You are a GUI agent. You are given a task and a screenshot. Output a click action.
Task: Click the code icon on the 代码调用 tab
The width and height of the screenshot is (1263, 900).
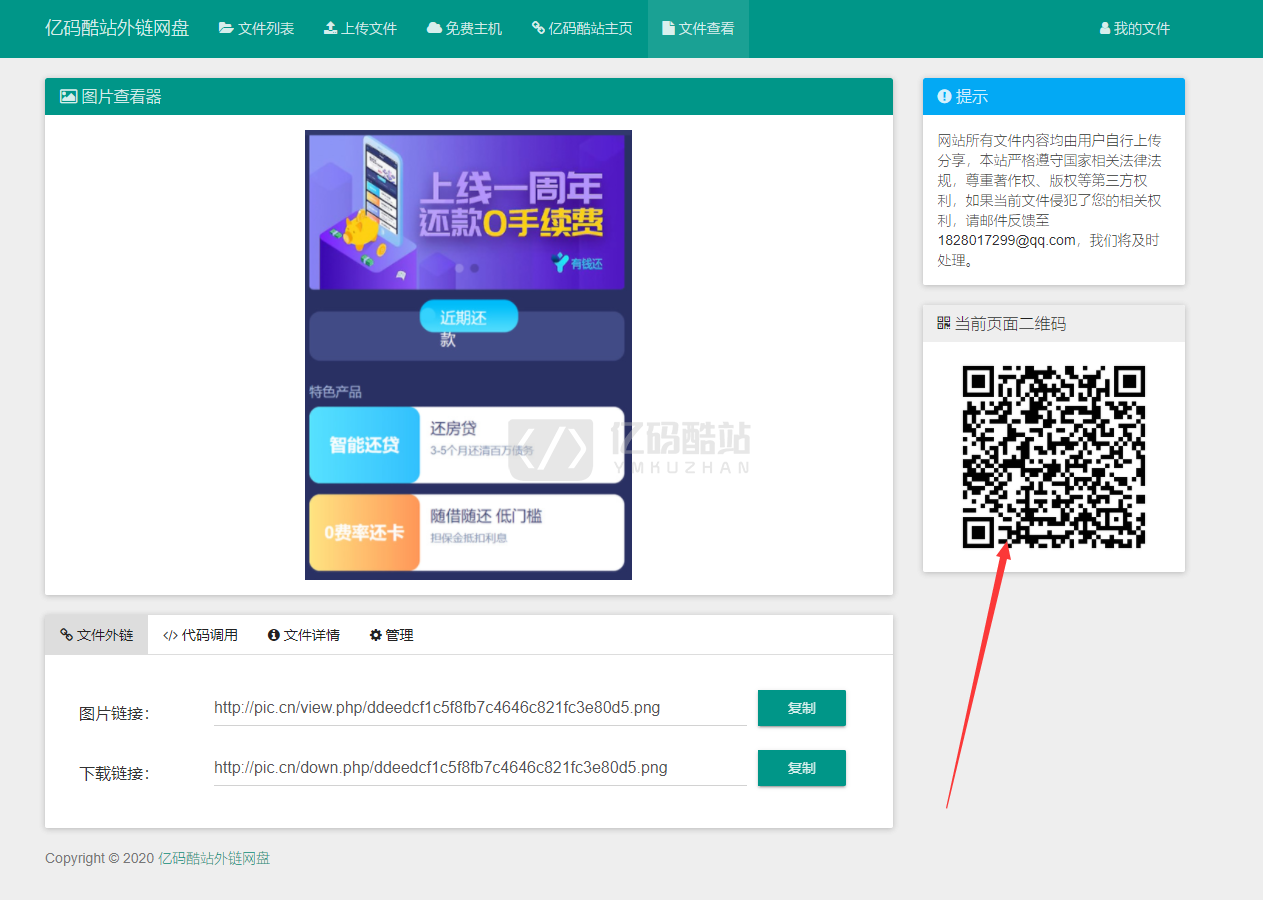[170, 635]
